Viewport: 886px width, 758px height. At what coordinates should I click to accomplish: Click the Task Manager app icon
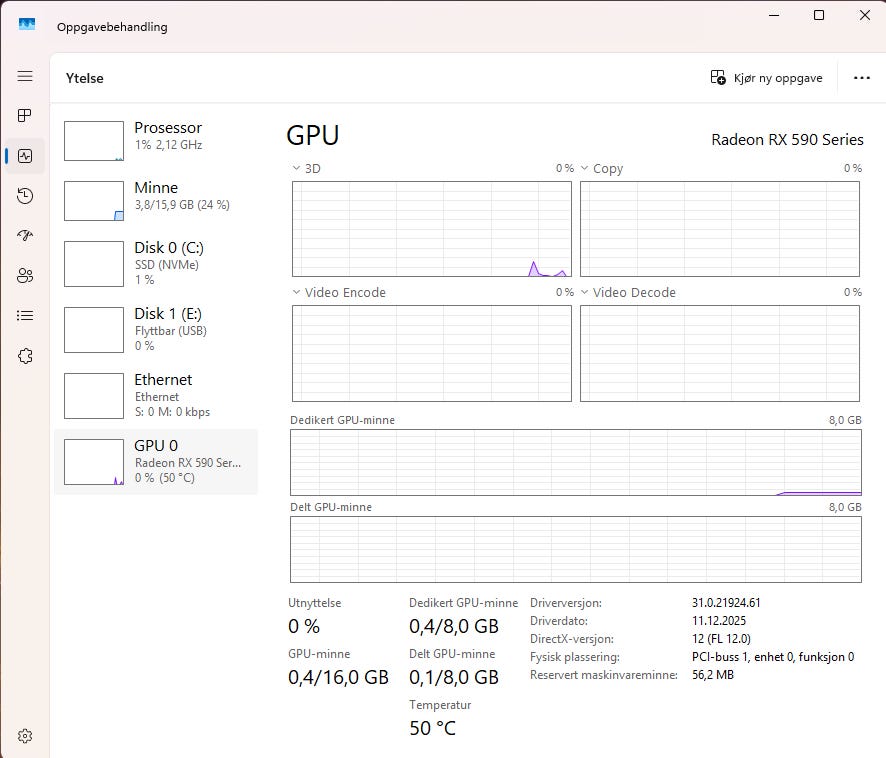[x=27, y=24]
